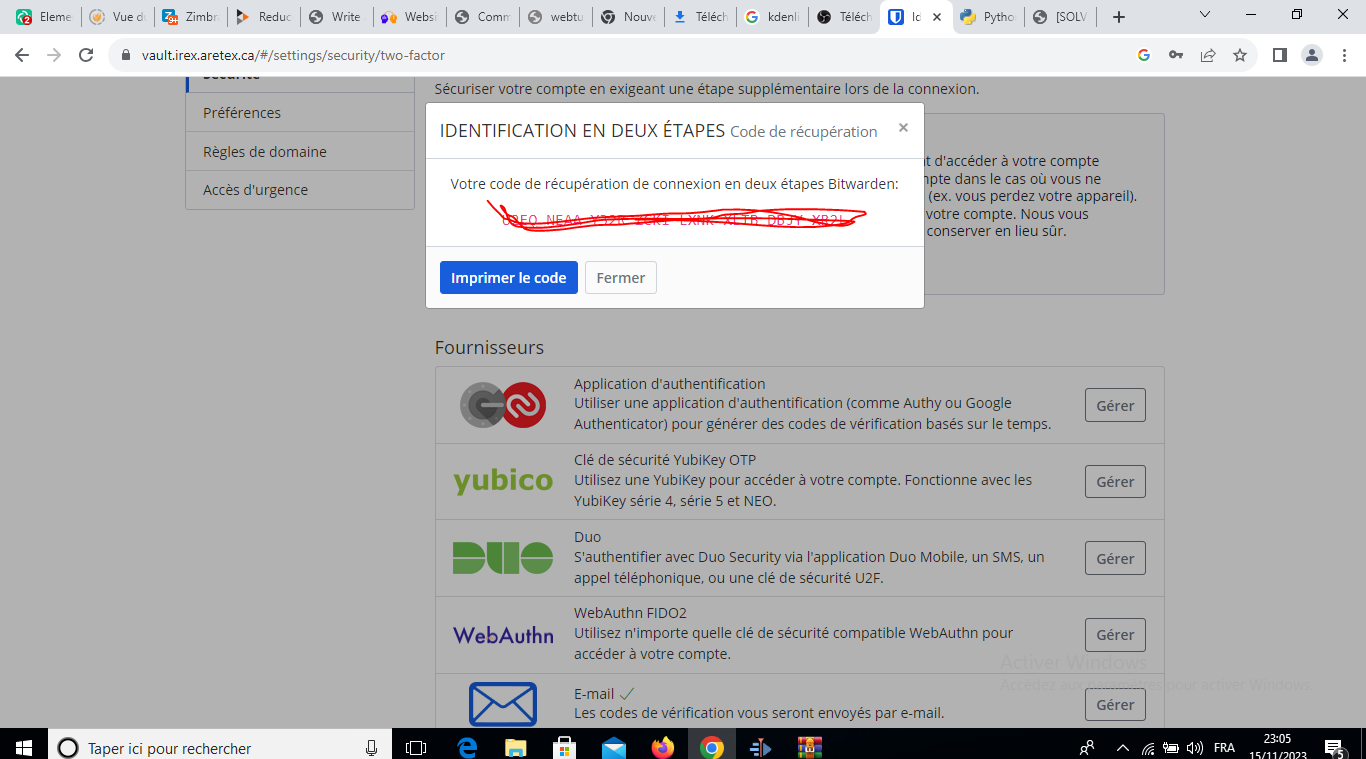Open Task View on the taskbar
1366x759 pixels.
click(416, 747)
